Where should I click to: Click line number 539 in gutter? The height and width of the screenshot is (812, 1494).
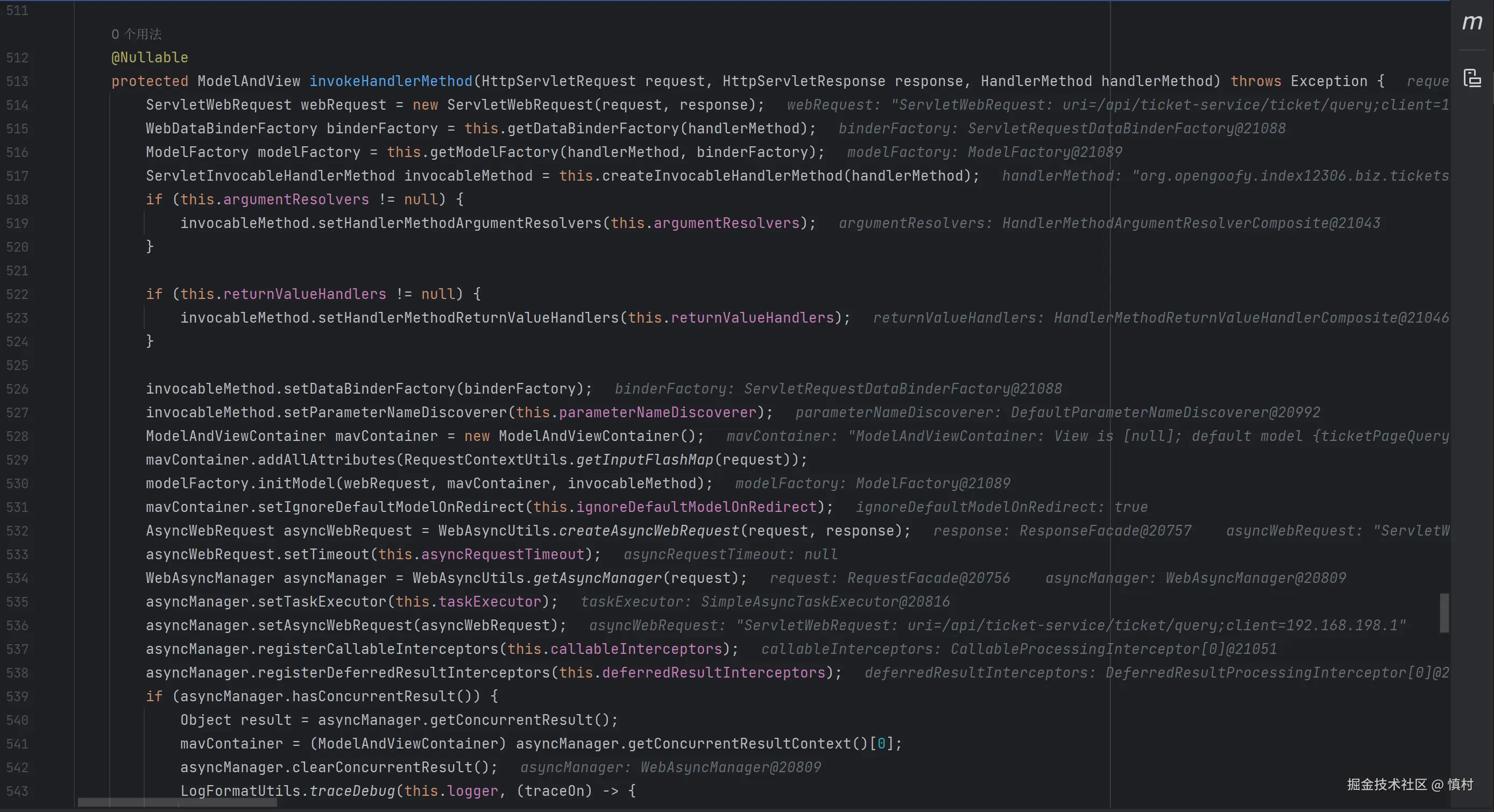(x=17, y=696)
